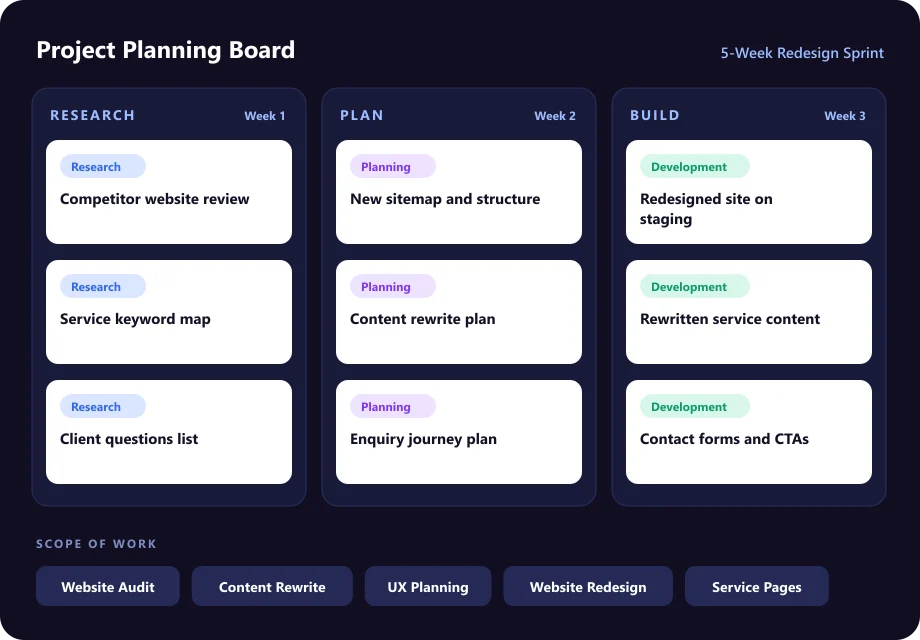The width and height of the screenshot is (920, 640).
Task: Open the Redesigned site on staging card
Action: pos(749,192)
